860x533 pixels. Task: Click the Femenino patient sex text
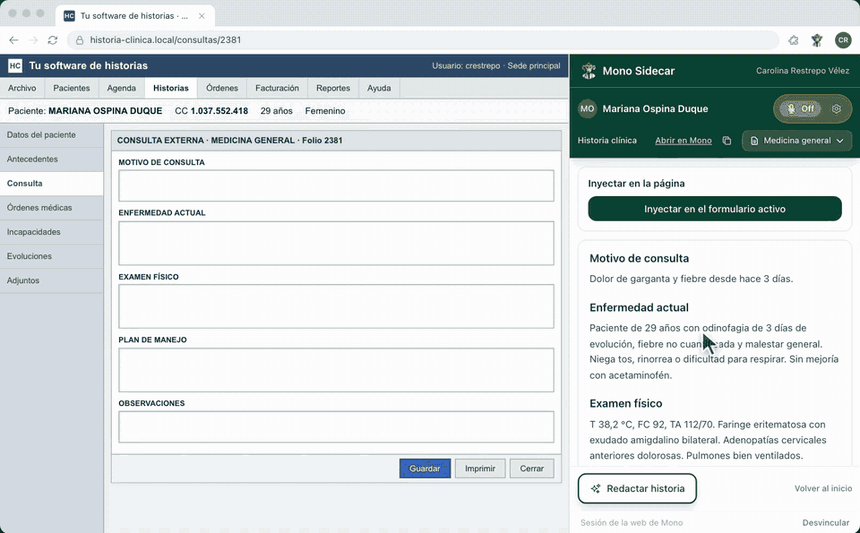(x=325, y=111)
